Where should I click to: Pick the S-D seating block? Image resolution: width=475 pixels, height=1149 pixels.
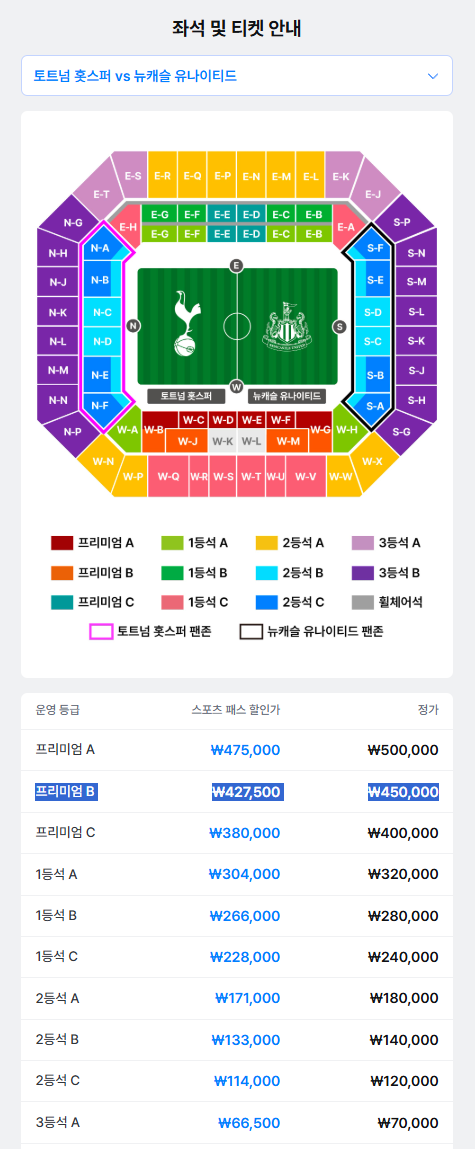point(373,312)
